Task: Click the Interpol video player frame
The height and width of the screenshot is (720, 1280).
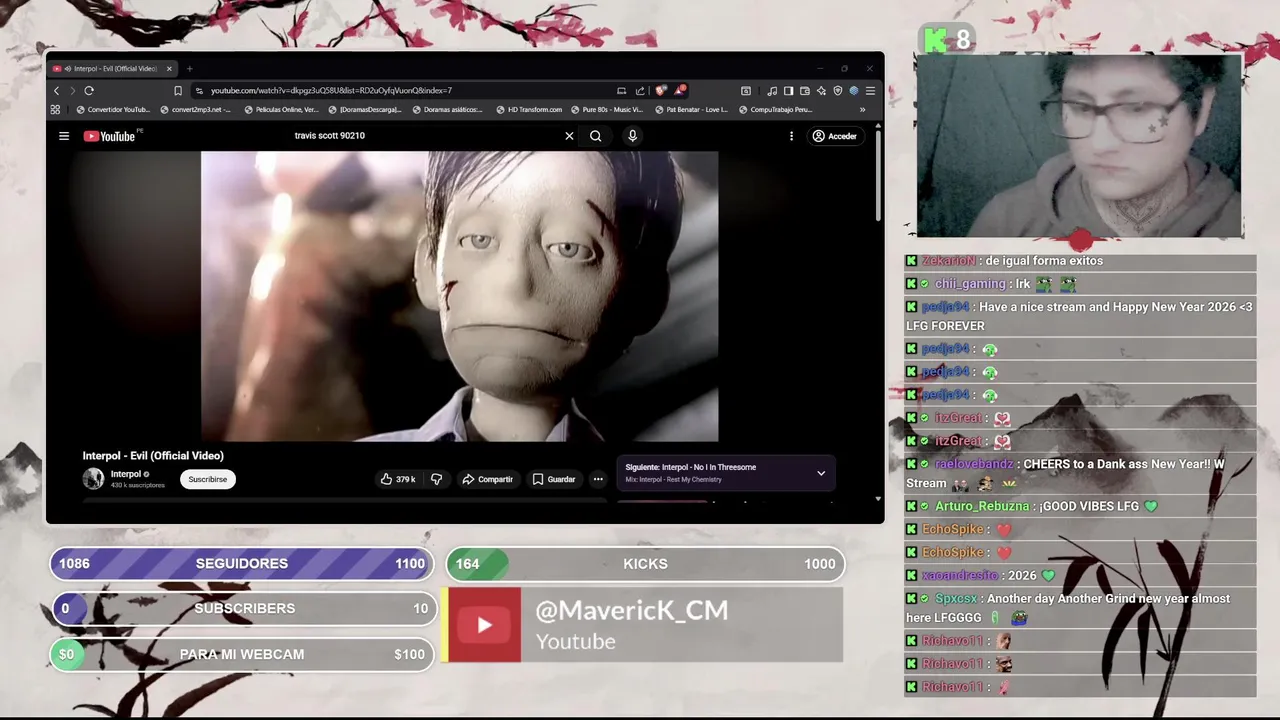Action: click(459, 296)
